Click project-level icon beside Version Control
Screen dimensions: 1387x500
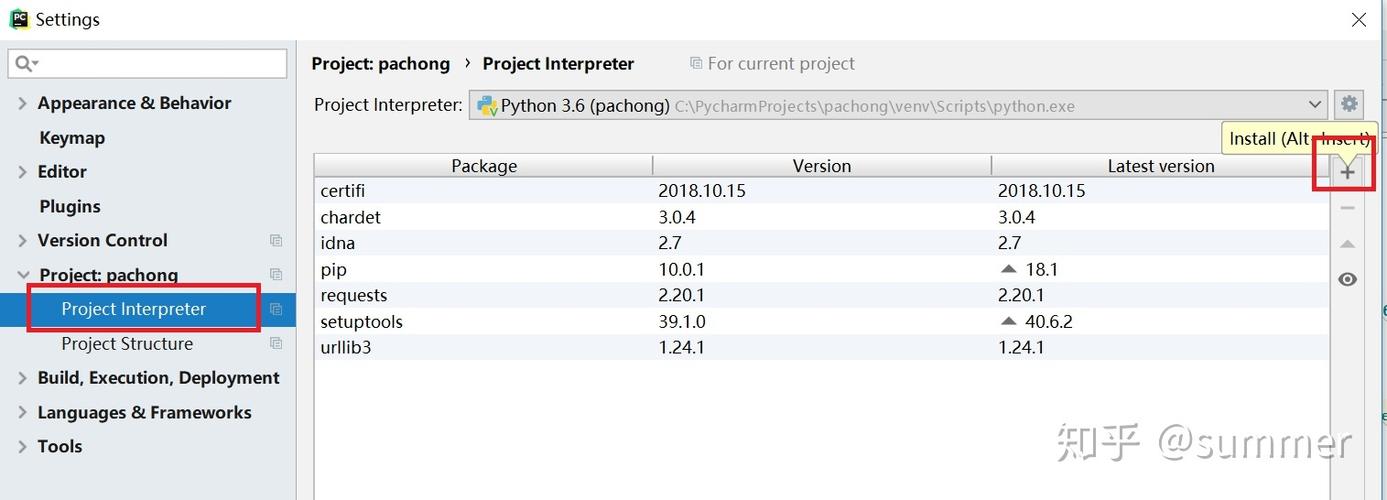[276, 241]
